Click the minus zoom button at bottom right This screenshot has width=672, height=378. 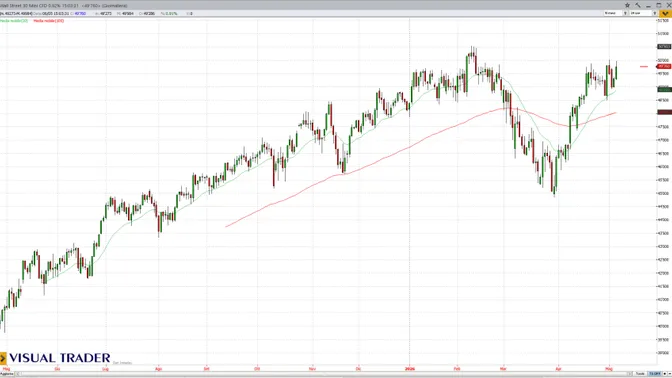click(669, 374)
